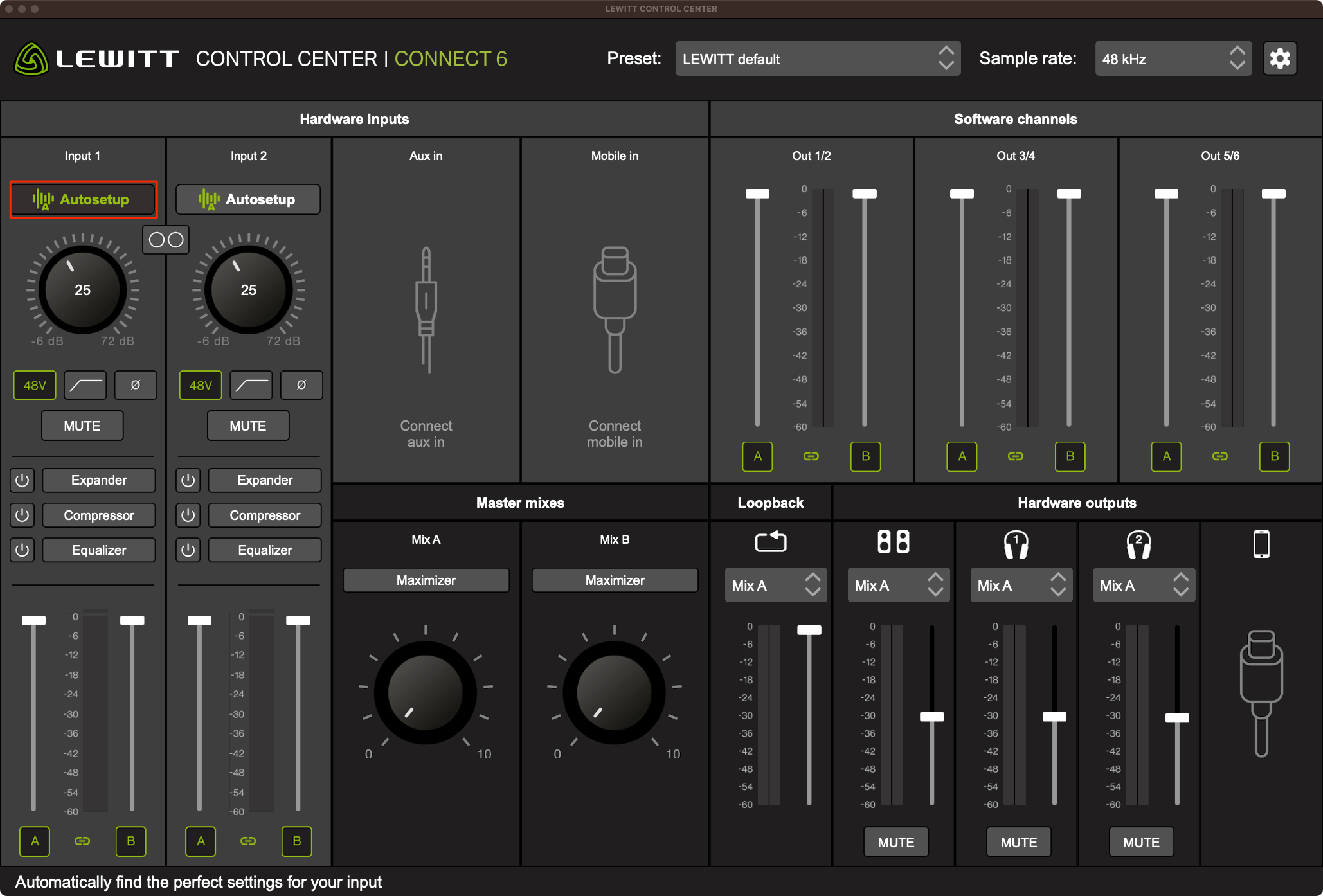Open the Input 1 Equalizer settings
Screen dimensions: 1323x896
click(99, 550)
